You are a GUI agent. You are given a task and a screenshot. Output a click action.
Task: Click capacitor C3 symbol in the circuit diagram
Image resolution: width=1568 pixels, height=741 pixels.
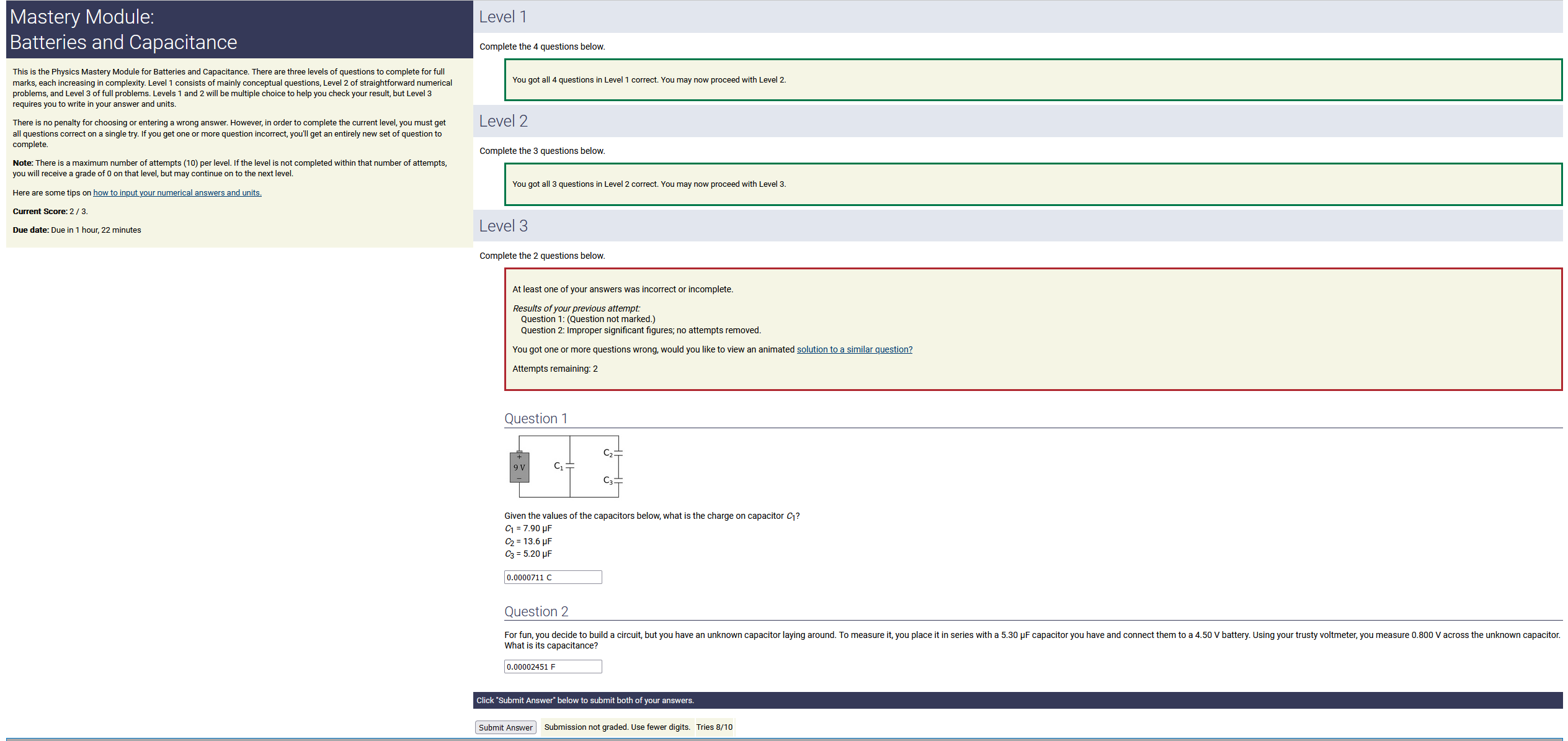pos(618,481)
